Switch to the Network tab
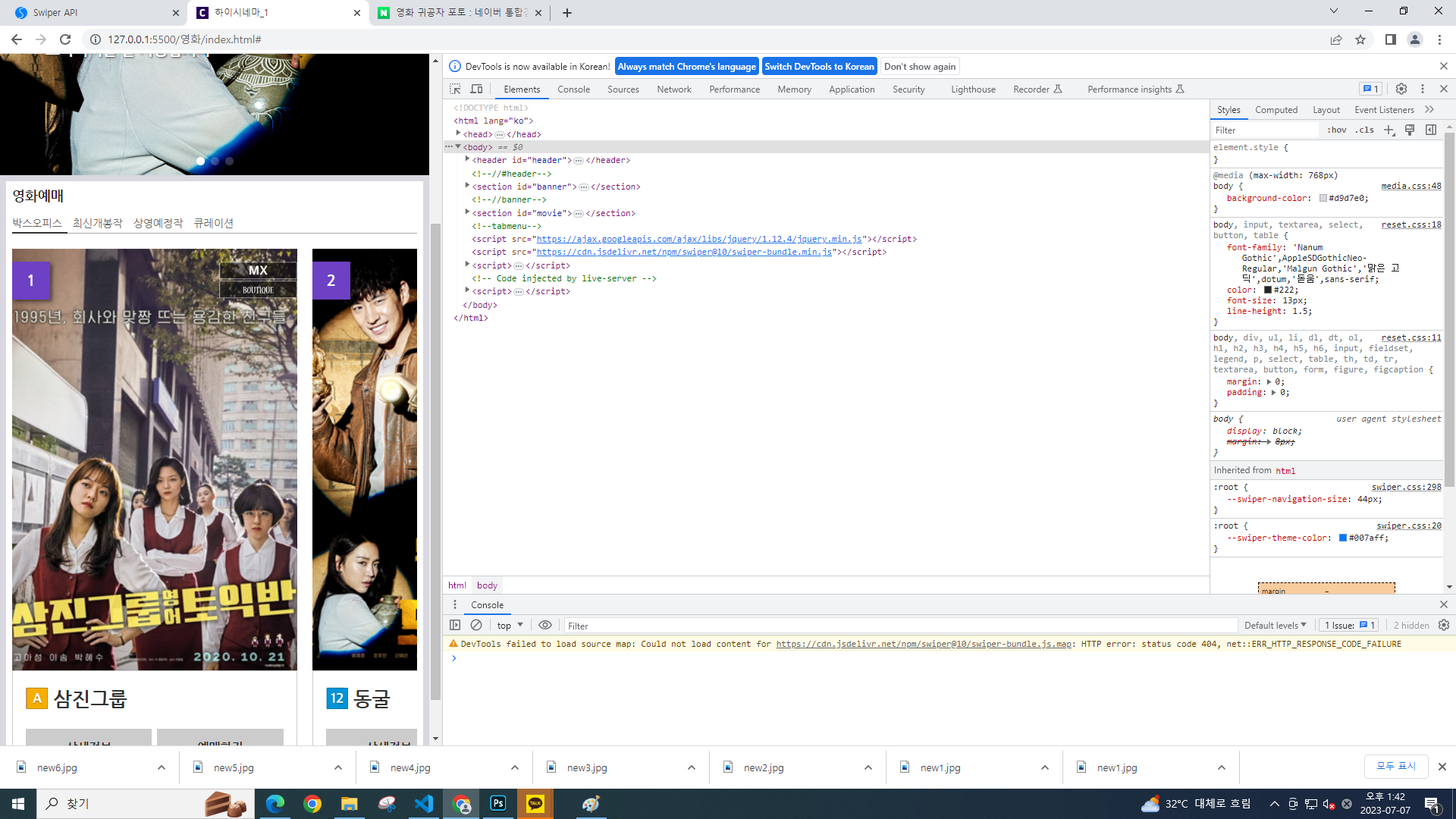1456x819 pixels. 673,89
